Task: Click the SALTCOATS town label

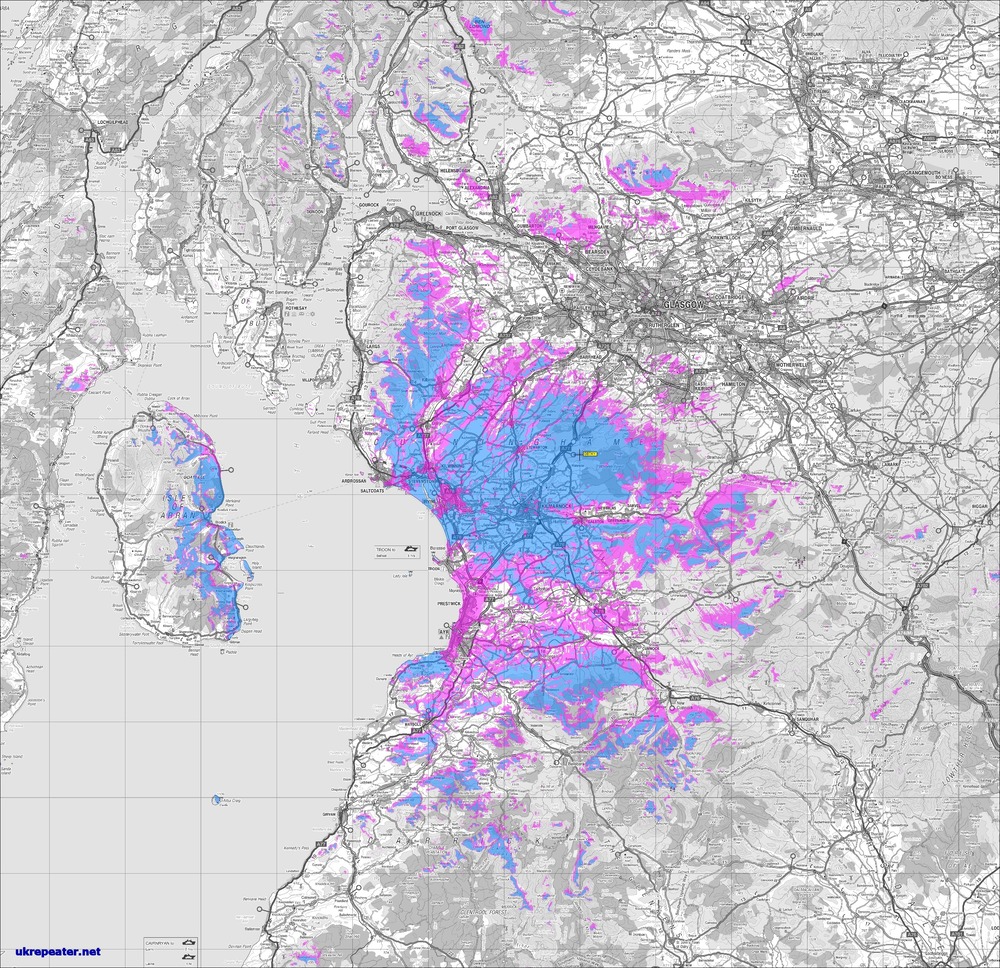Action: pyautogui.click(x=373, y=492)
